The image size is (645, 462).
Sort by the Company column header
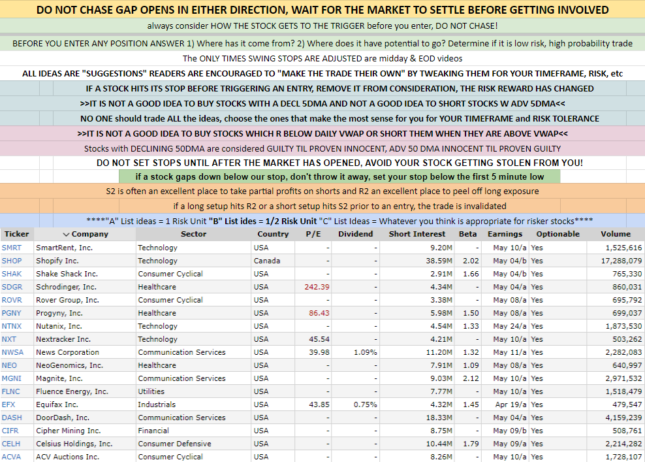click(85, 234)
